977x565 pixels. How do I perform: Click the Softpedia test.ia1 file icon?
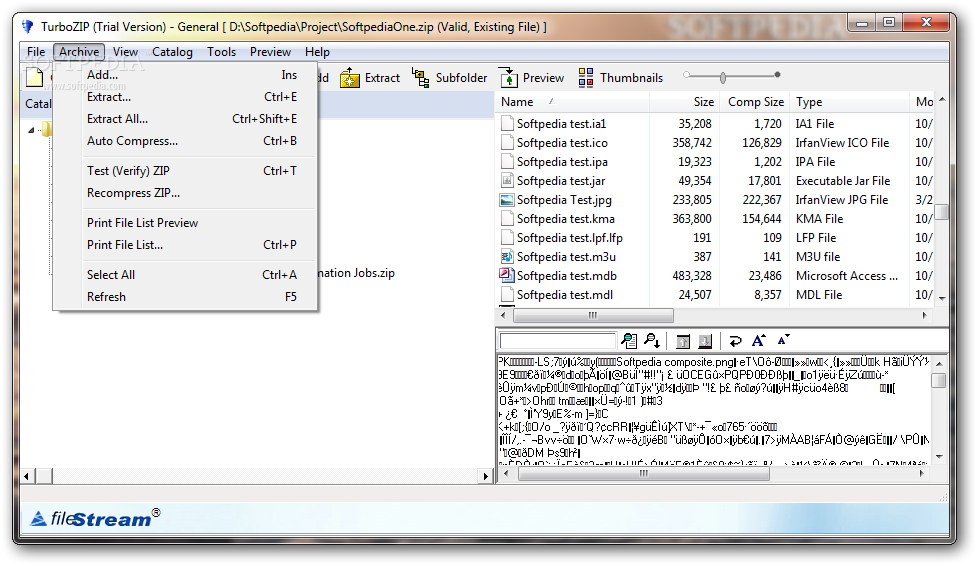coord(507,123)
